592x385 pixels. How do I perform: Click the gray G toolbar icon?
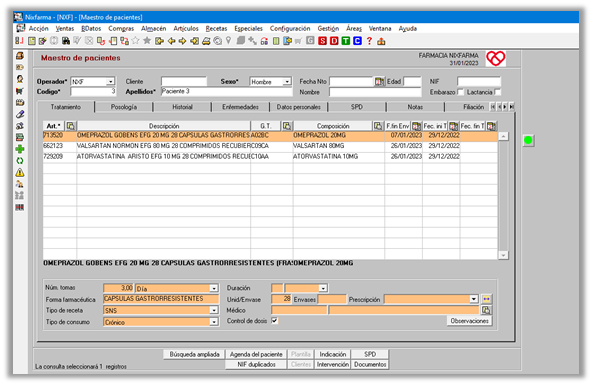tap(310, 40)
